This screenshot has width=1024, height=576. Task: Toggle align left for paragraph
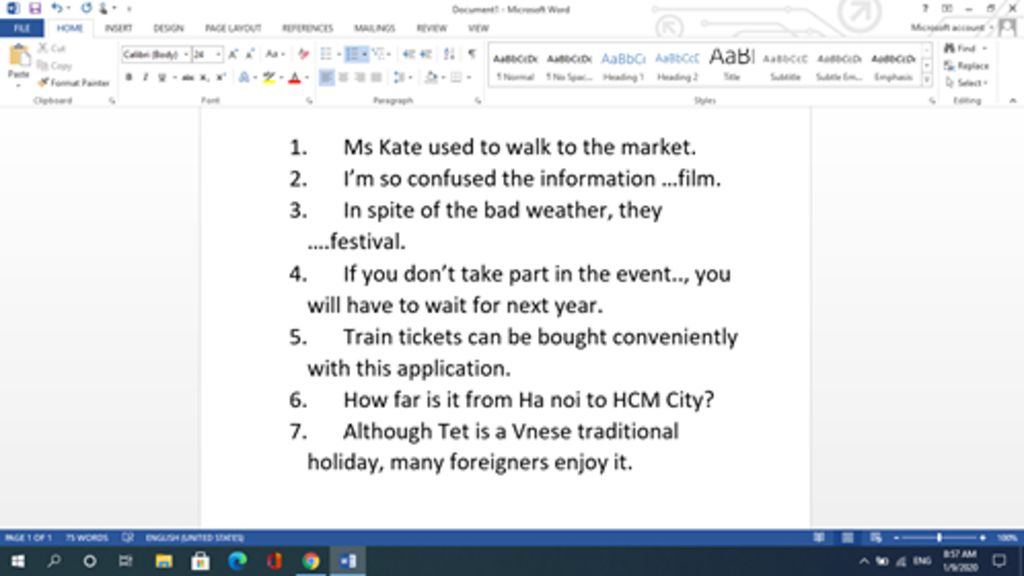pos(327,77)
